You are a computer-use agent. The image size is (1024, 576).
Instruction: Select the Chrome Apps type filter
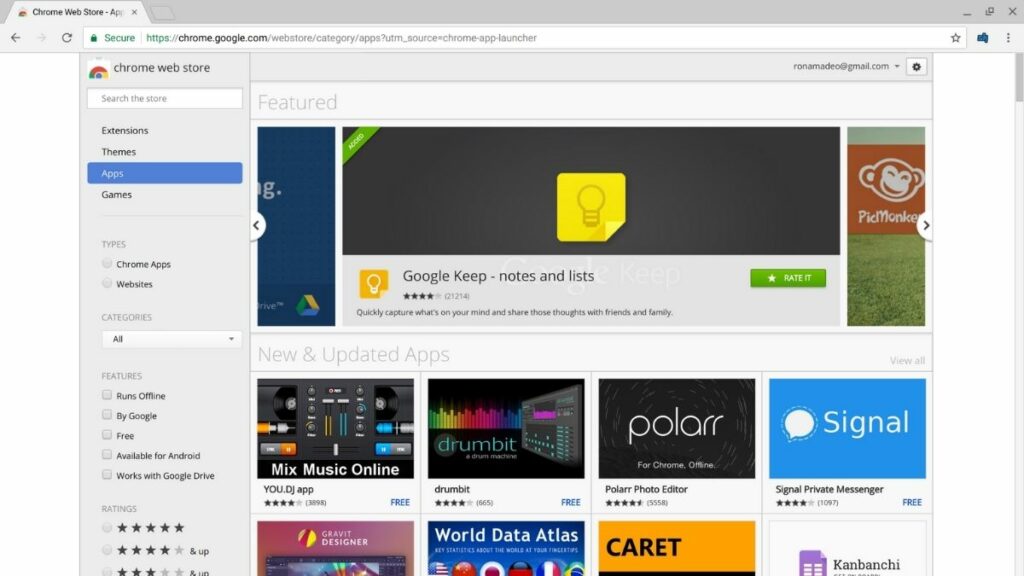(x=107, y=263)
